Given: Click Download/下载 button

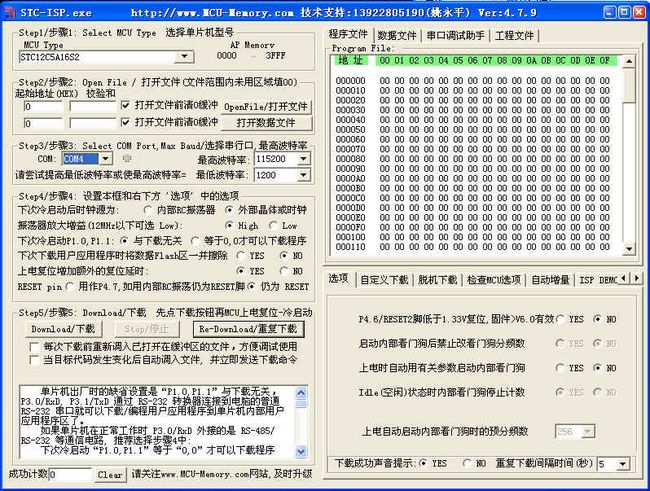Looking at the screenshot, I should [x=63, y=329].
